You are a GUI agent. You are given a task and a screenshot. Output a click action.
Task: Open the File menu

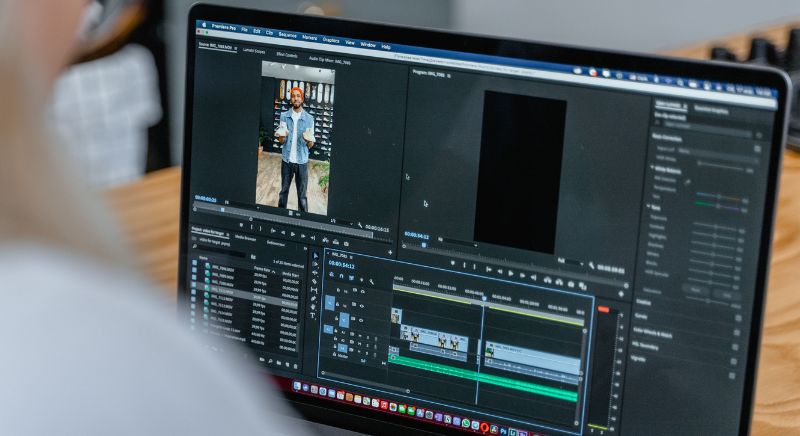244,30
